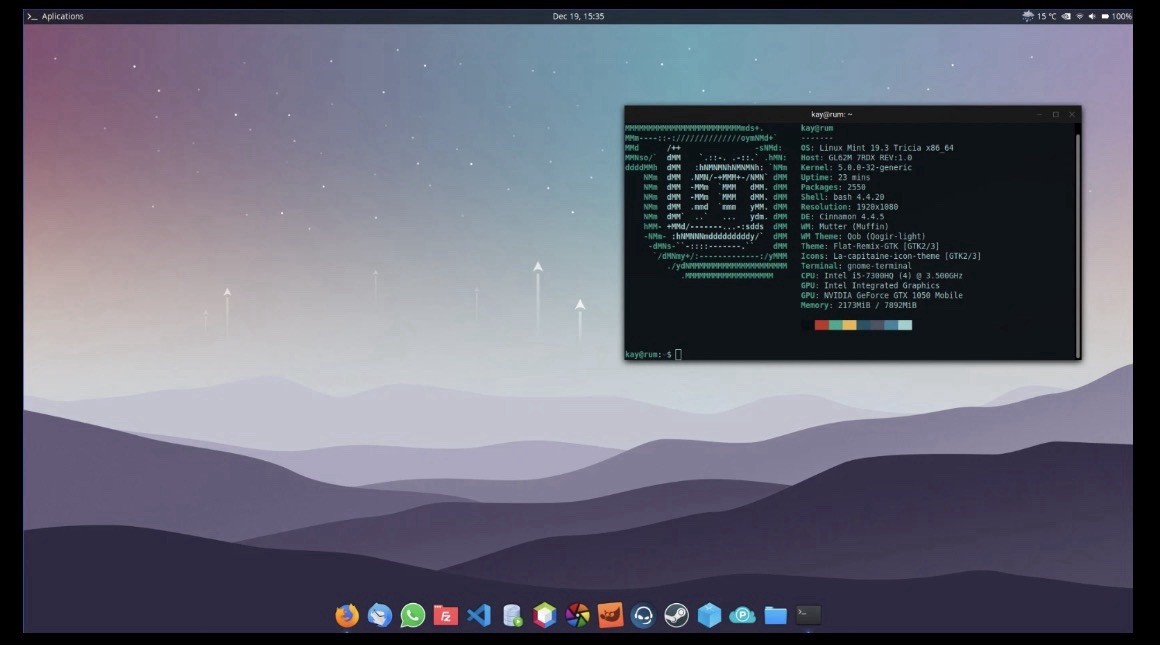Click the 15 °C temperature reading
The height and width of the screenshot is (645, 1160).
(1047, 16)
